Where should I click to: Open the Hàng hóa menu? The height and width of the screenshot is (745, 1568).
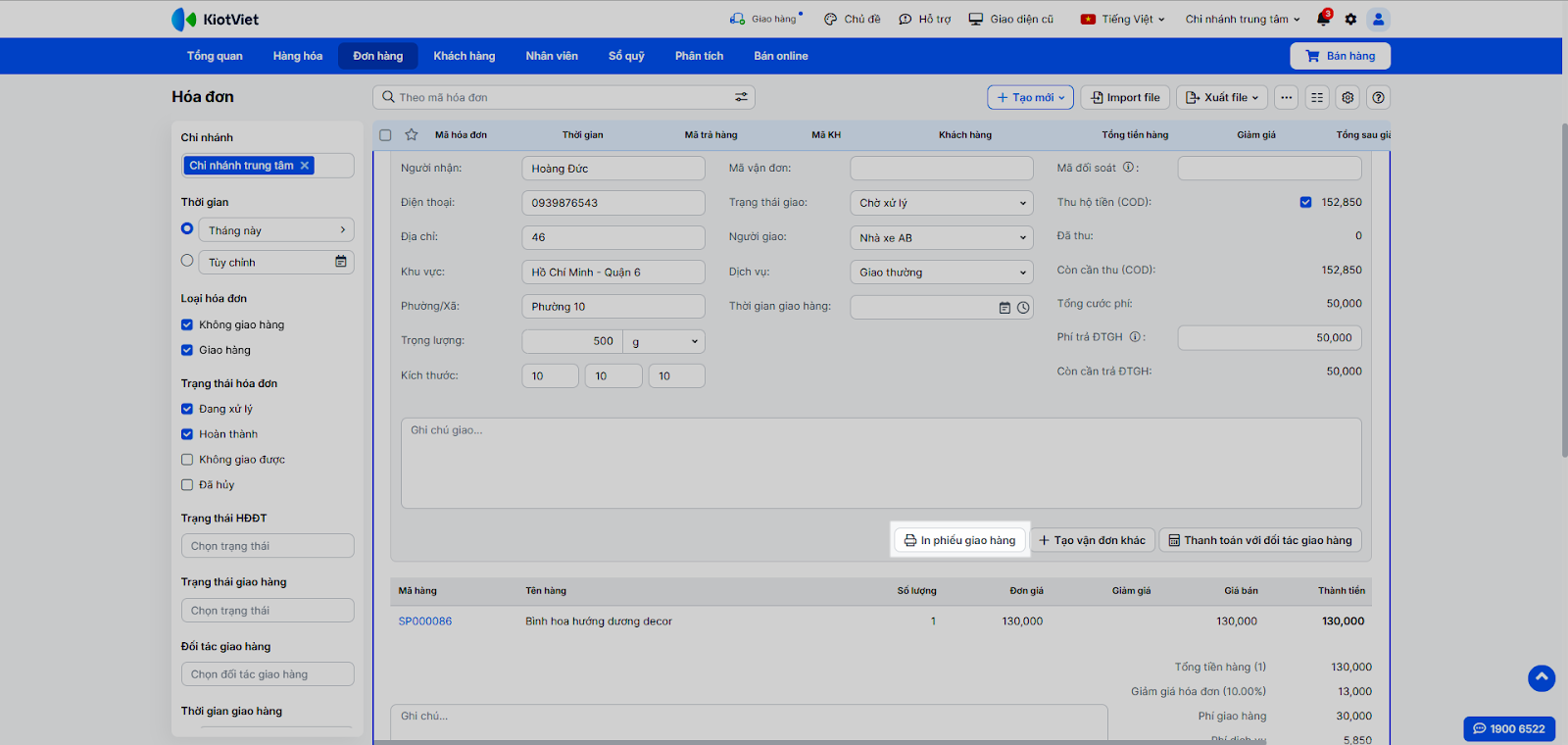coord(298,56)
